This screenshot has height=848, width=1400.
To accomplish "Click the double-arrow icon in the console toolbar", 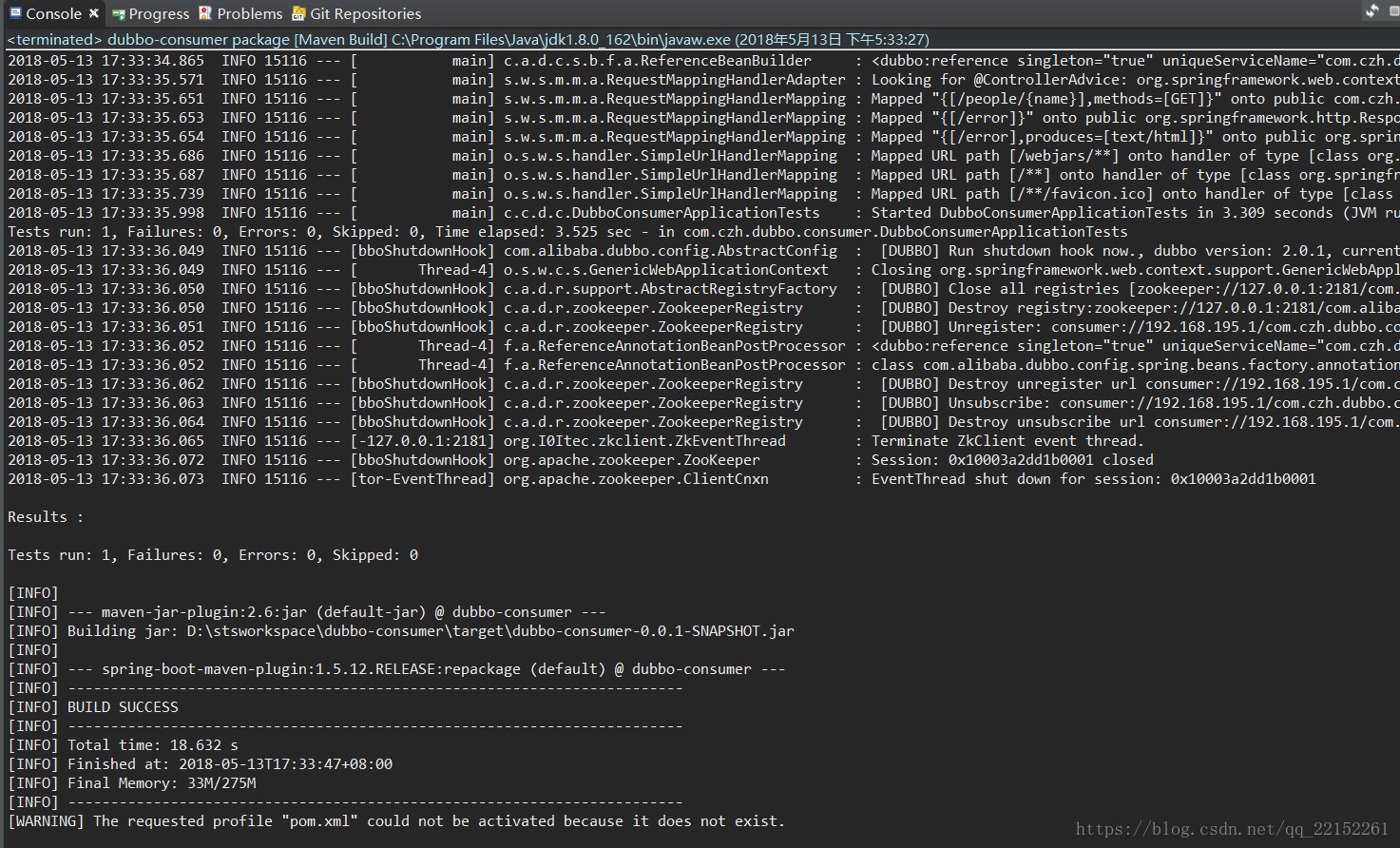I will (1371, 10).
